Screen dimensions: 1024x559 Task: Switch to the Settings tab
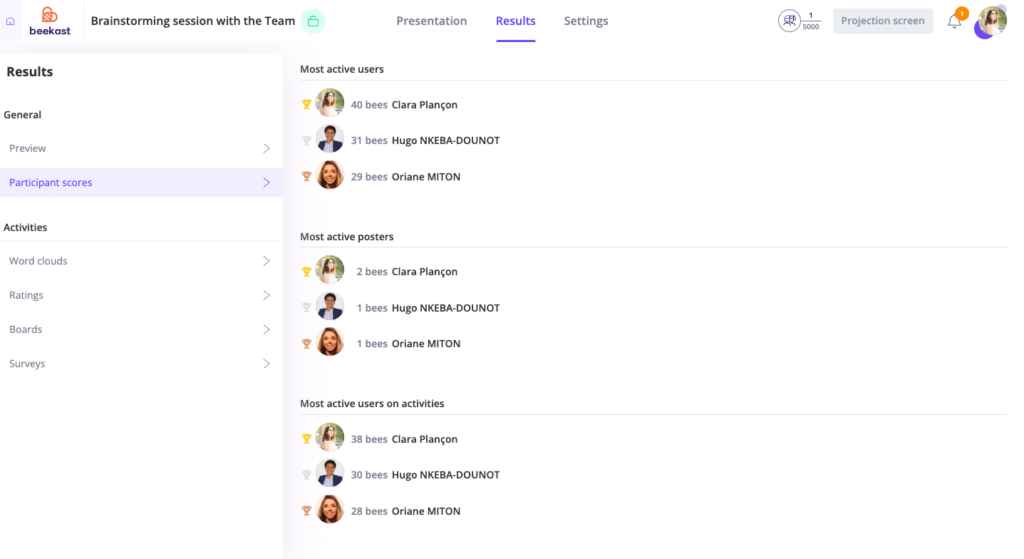(585, 21)
